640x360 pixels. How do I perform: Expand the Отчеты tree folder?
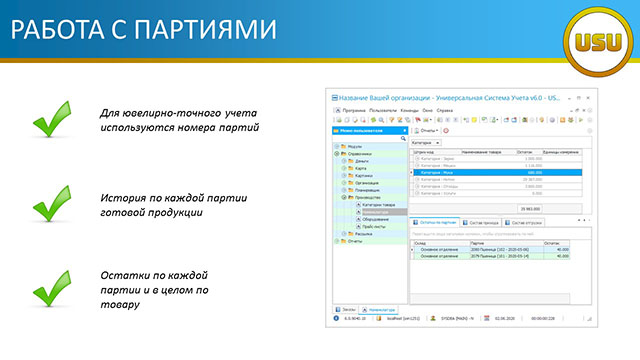337,241
